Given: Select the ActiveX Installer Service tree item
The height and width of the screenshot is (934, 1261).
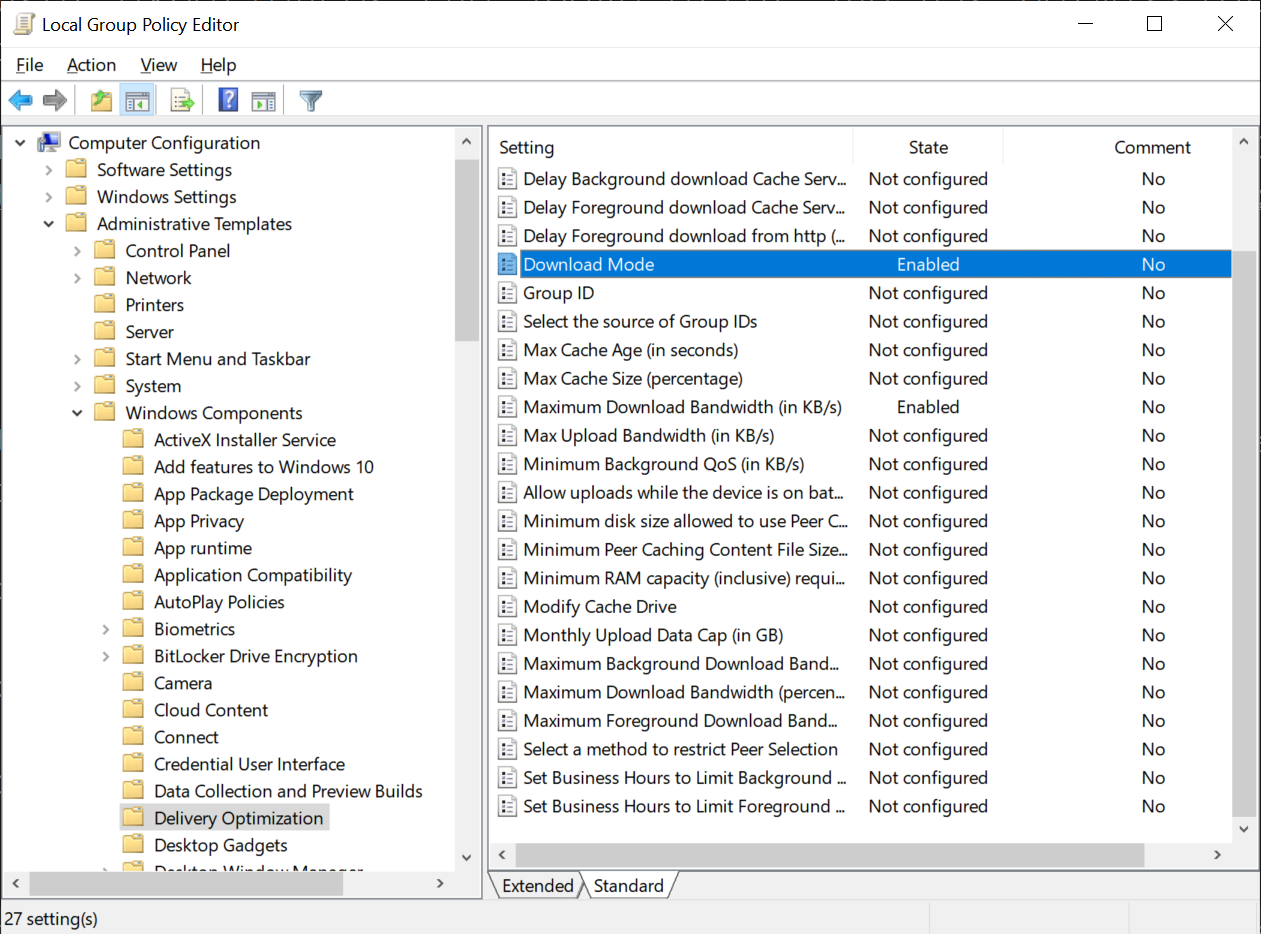Looking at the screenshot, I should pyautogui.click(x=245, y=440).
